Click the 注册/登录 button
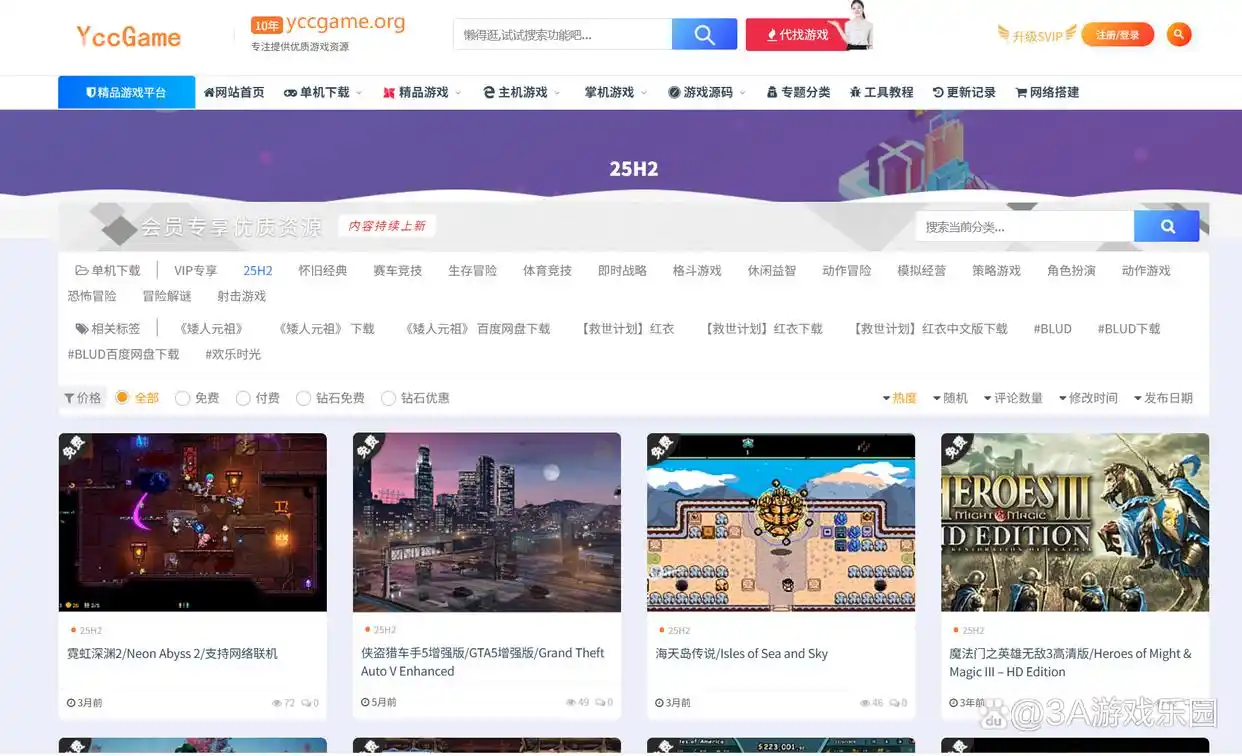1242x756 pixels. [1117, 33]
